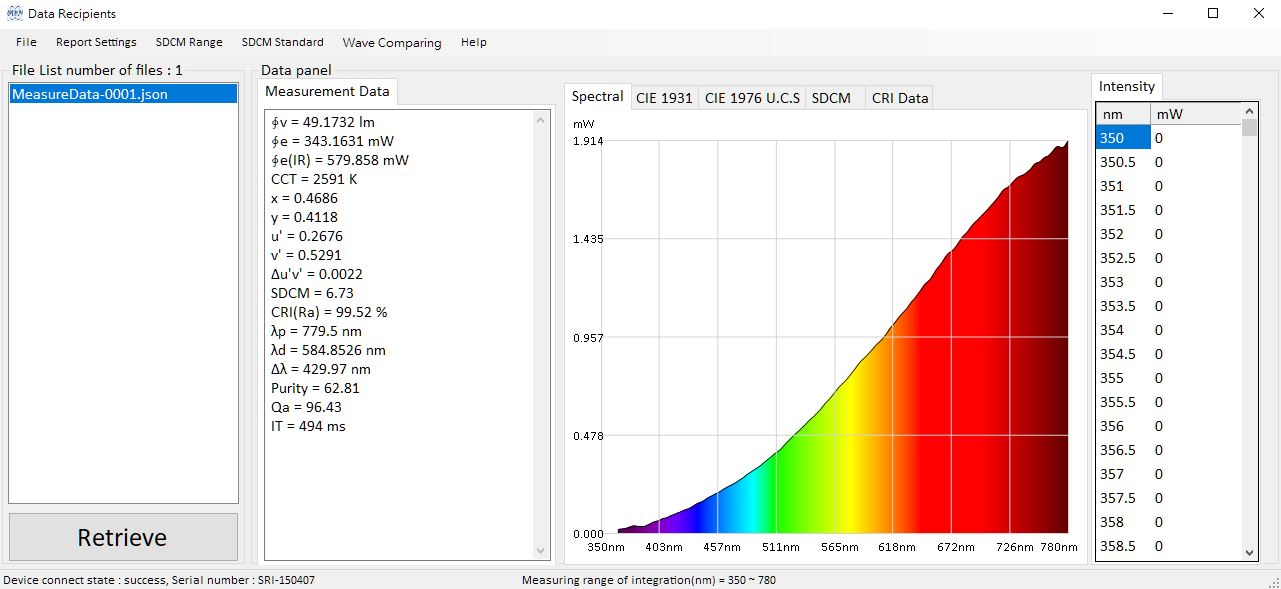Open the Report Settings menu

96,42
